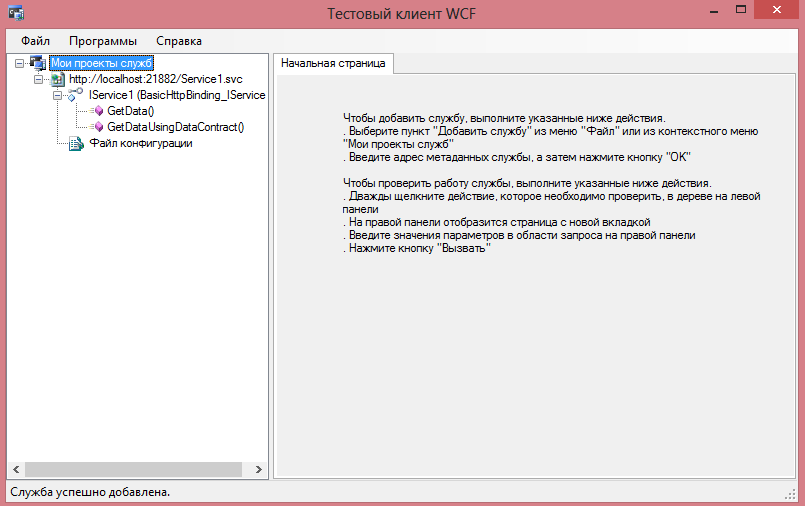Viewport: 805px width, 506px height.
Task: Collapse the Мои проекты служб root node
Action: (20, 64)
